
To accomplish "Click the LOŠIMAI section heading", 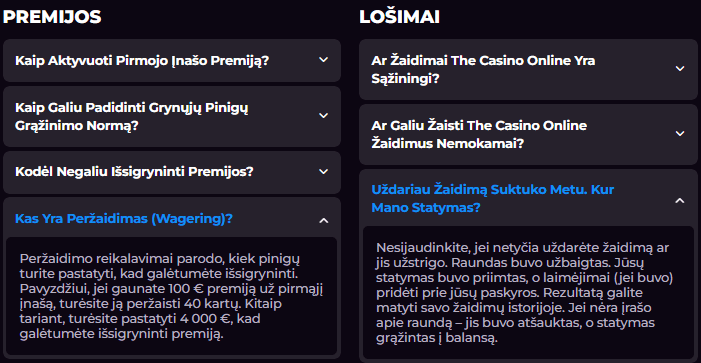I will point(399,17).
